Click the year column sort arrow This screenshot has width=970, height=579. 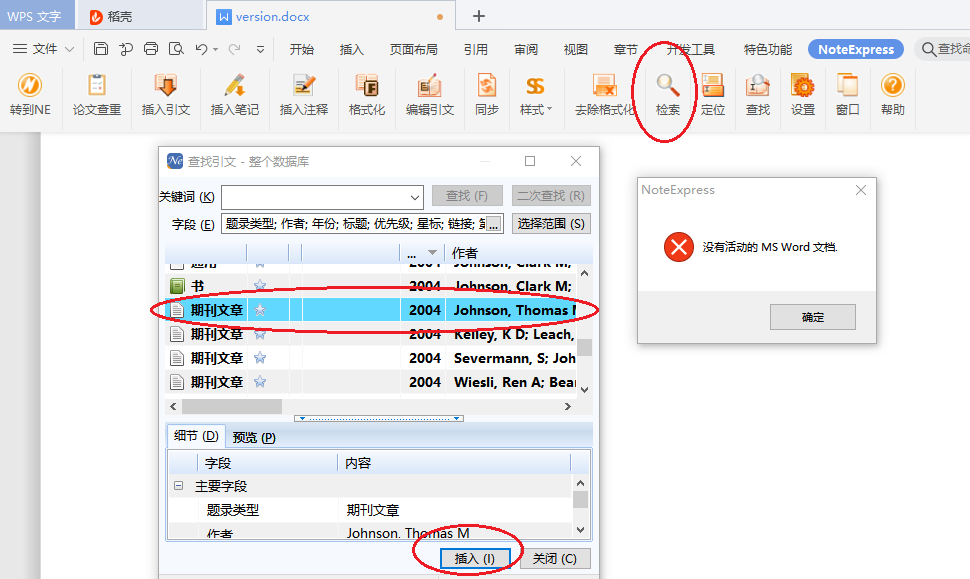(x=432, y=253)
